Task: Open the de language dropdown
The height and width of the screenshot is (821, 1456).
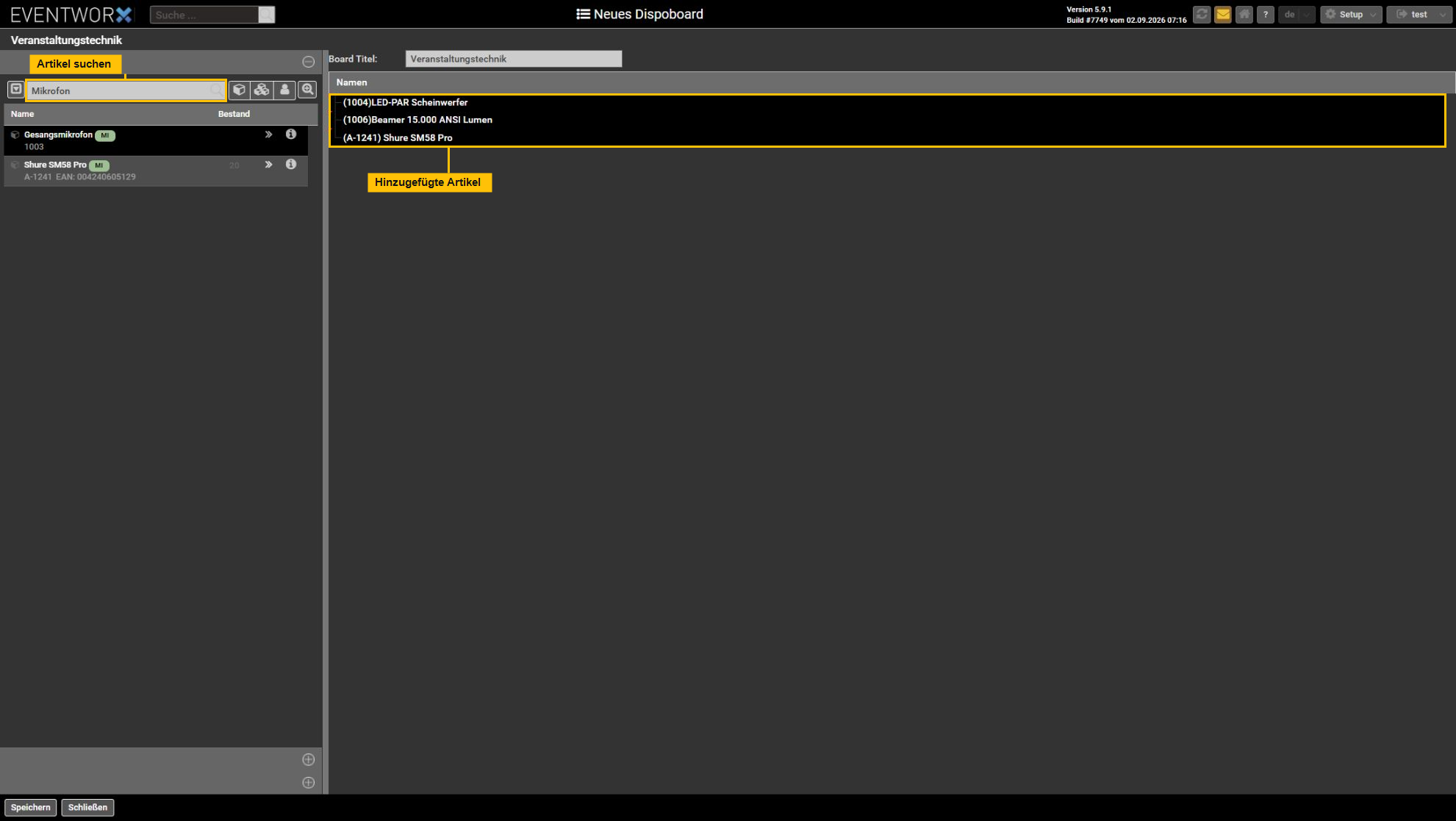Action: coord(1297,15)
